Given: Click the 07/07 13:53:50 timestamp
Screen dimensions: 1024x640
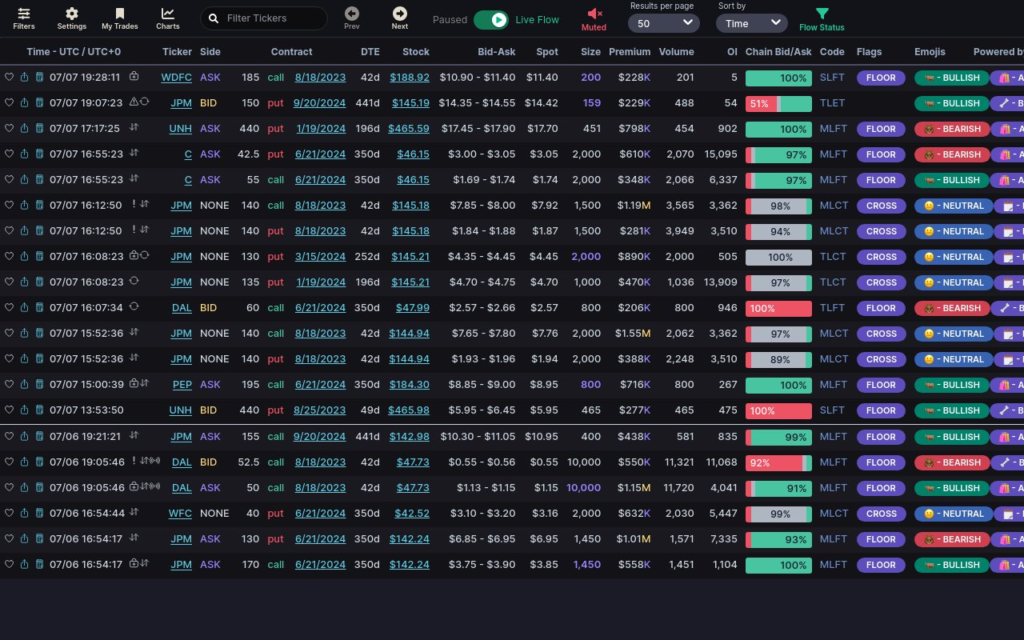Looking at the screenshot, I should (86, 410).
